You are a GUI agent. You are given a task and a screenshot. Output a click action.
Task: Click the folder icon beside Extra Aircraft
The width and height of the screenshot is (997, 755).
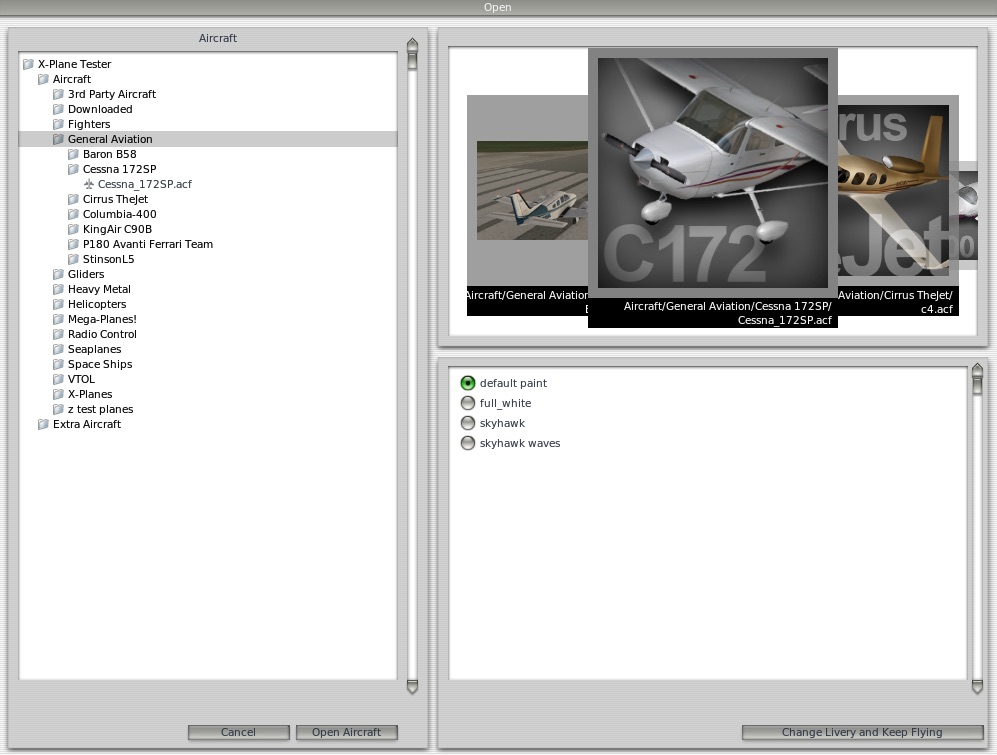44,424
